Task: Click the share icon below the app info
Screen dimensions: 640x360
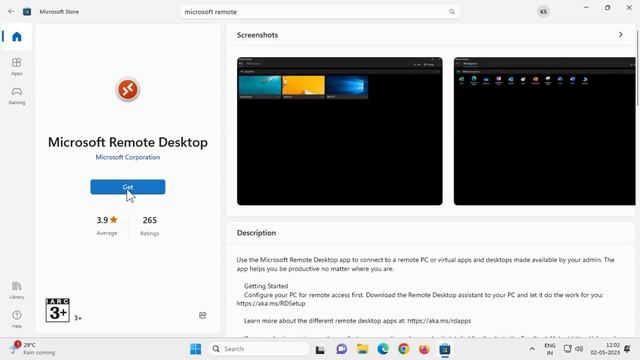Action: 202,315
